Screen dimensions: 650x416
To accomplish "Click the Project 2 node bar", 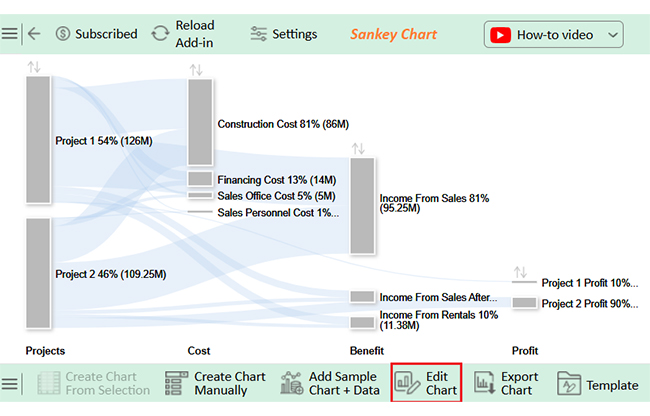I will pyautogui.click(x=38, y=273).
